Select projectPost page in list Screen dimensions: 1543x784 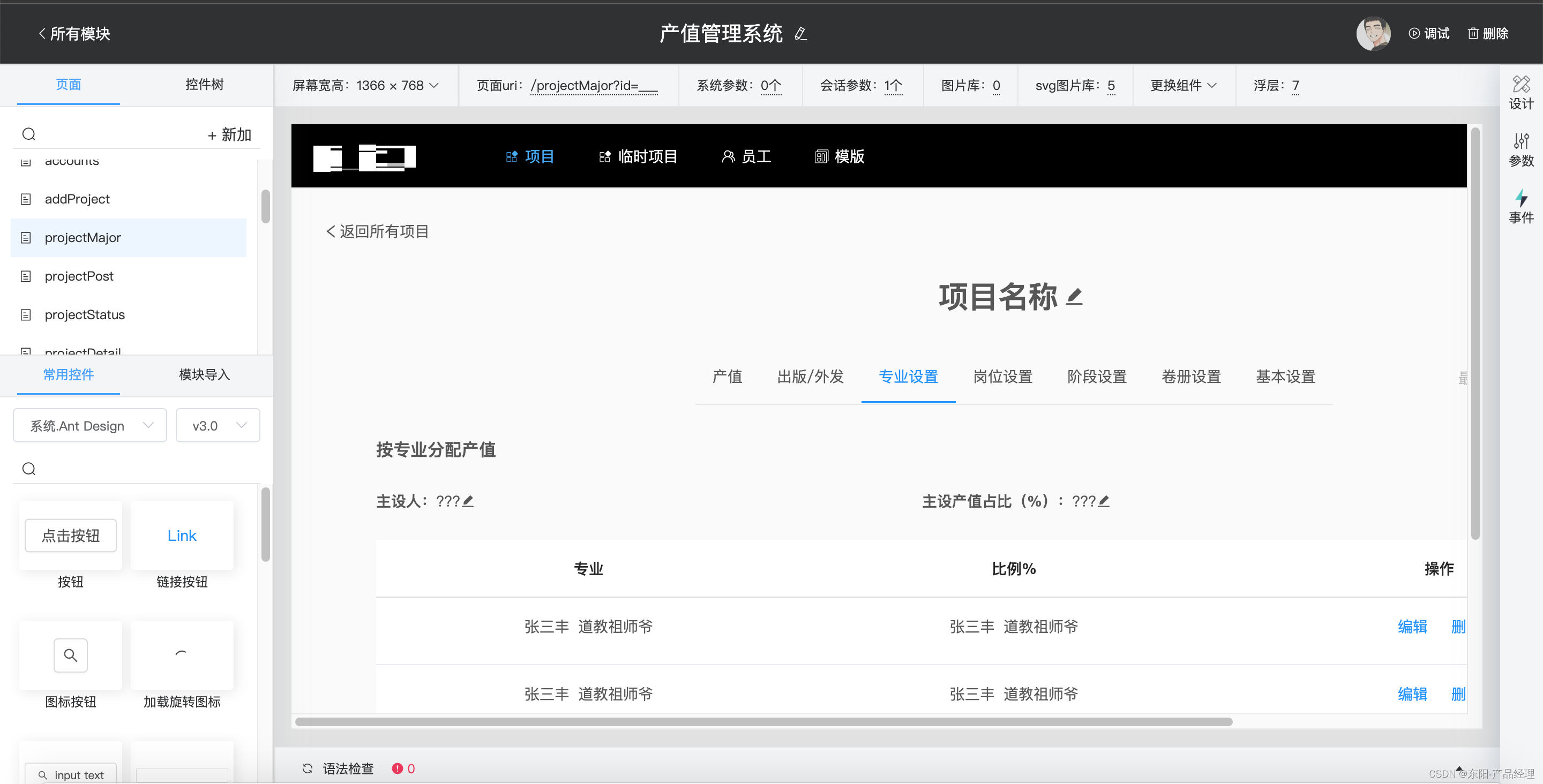click(x=79, y=276)
